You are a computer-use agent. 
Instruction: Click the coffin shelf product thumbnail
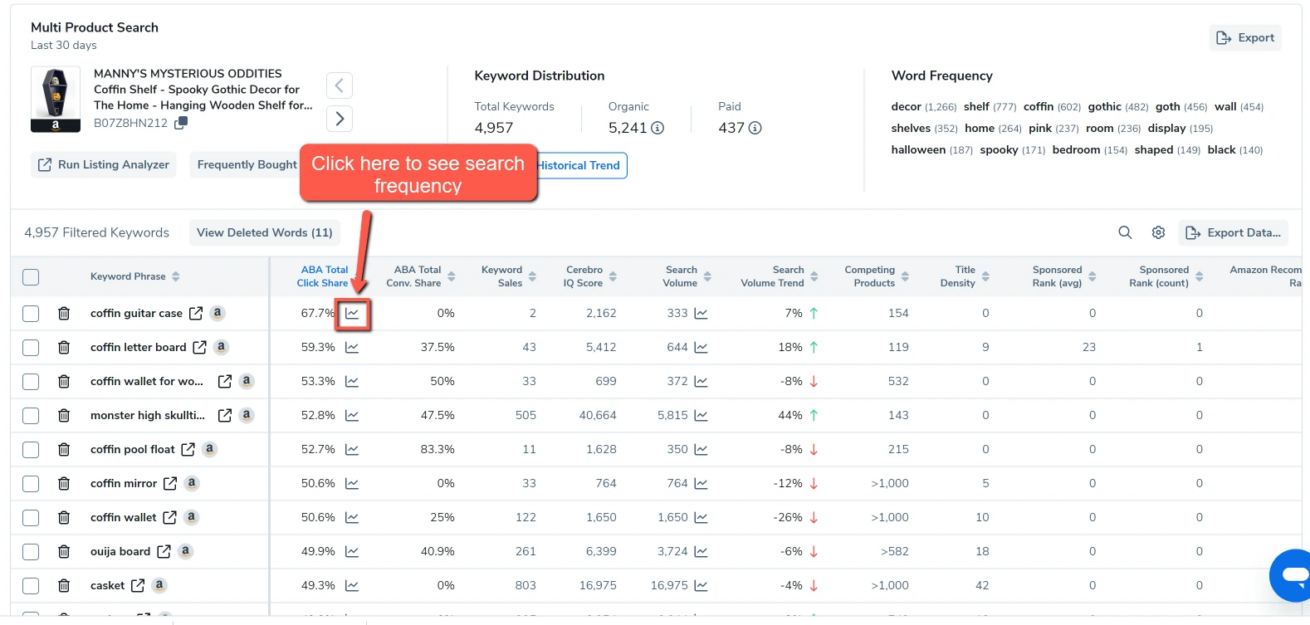(x=55, y=100)
